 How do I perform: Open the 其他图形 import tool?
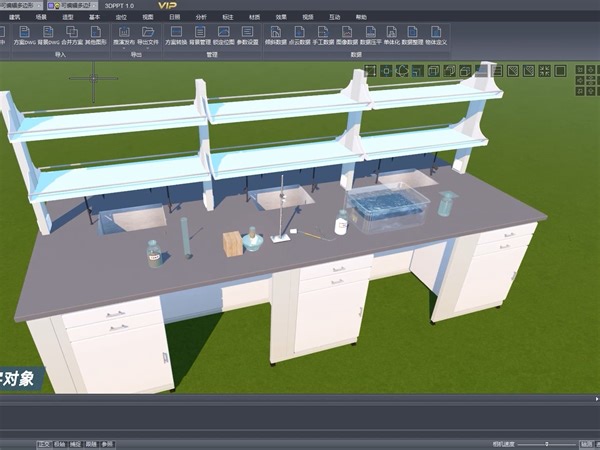point(95,35)
